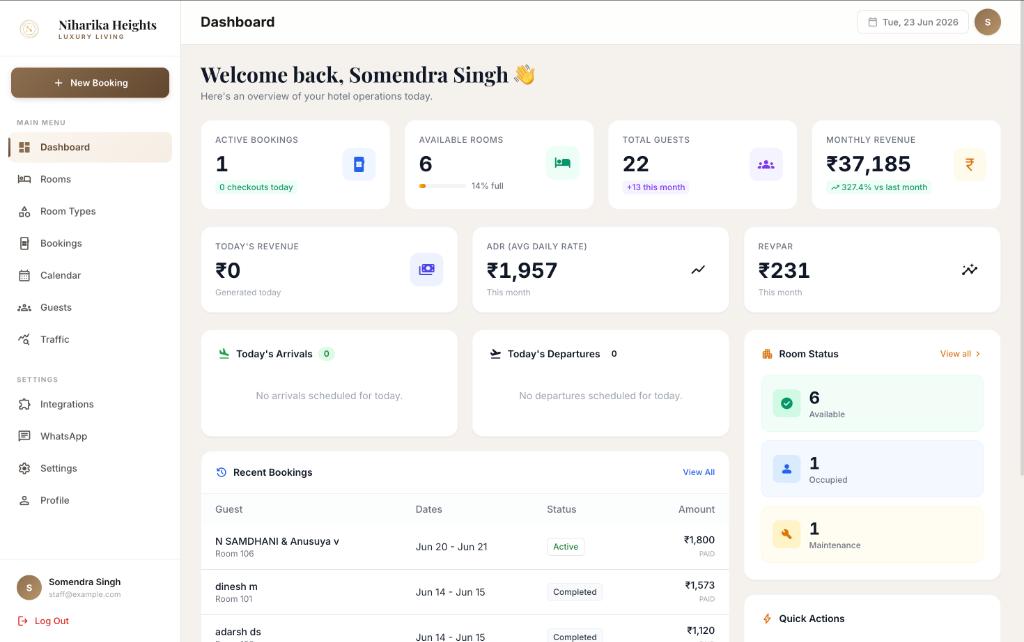Viewport: 1024px width, 642px height.
Task: Click the 1 Maintenance room status card
Action: [x=872, y=534]
